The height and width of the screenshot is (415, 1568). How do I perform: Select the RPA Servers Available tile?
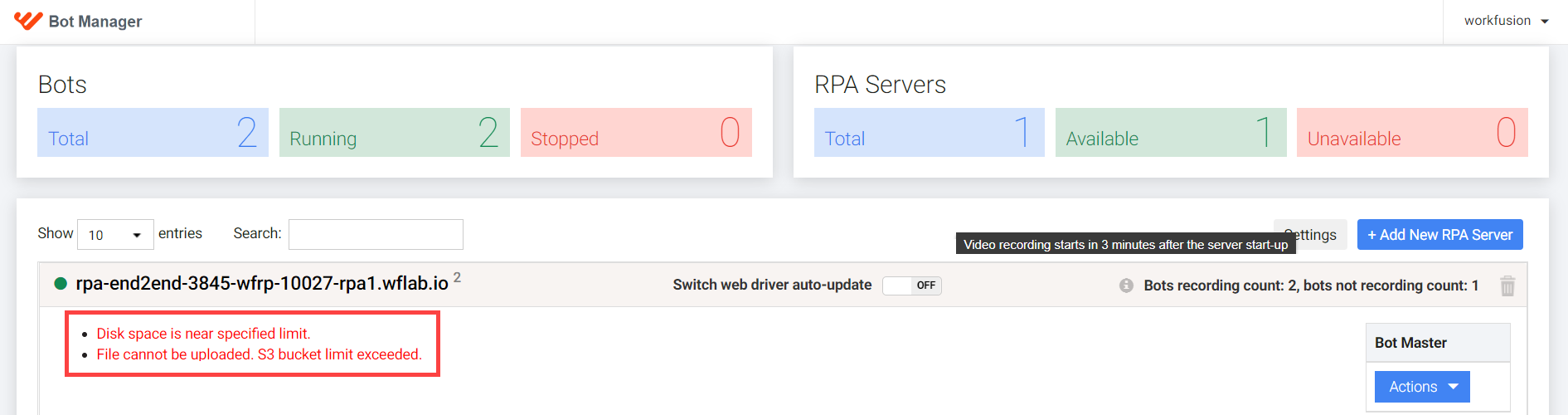[1171, 133]
